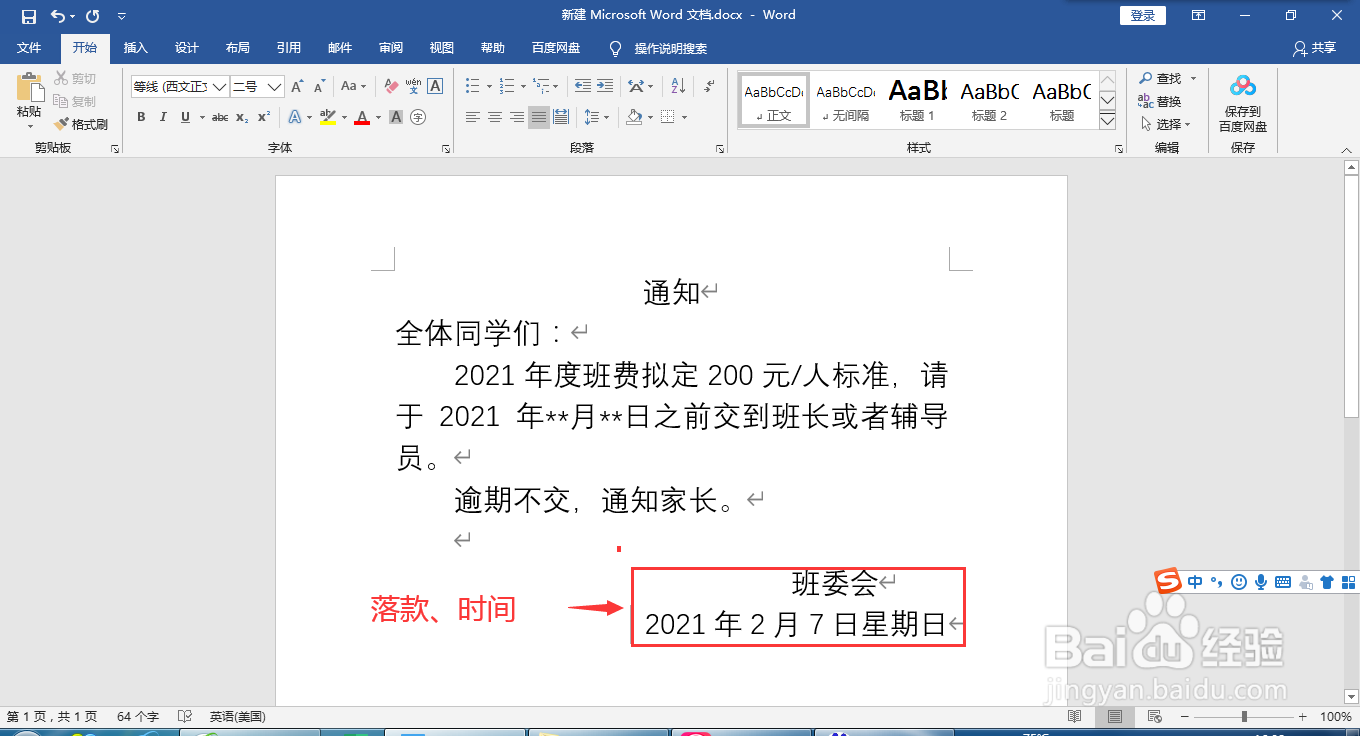
Task: Undo the last action
Action: (58, 15)
